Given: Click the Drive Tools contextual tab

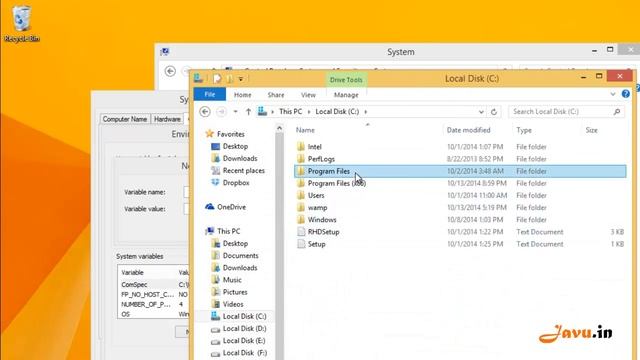Looking at the screenshot, I should 346,80.
